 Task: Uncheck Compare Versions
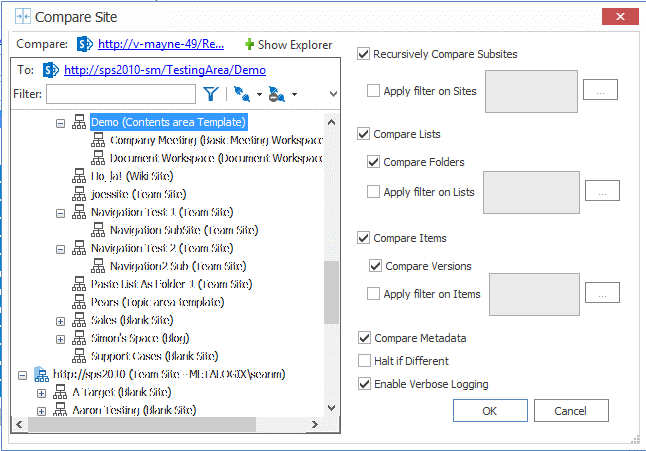tap(375, 266)
